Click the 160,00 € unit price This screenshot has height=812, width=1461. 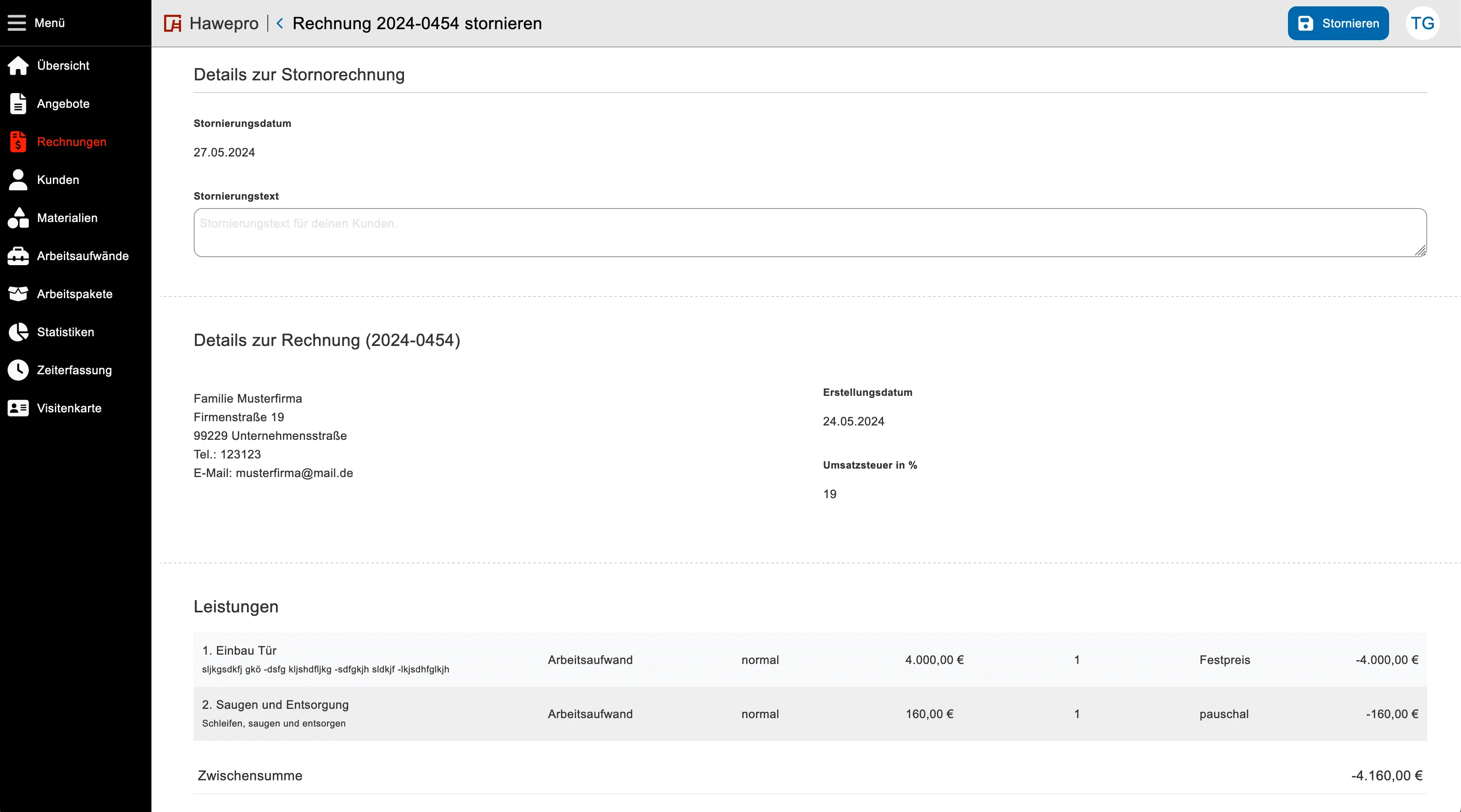tap(929, 714)
